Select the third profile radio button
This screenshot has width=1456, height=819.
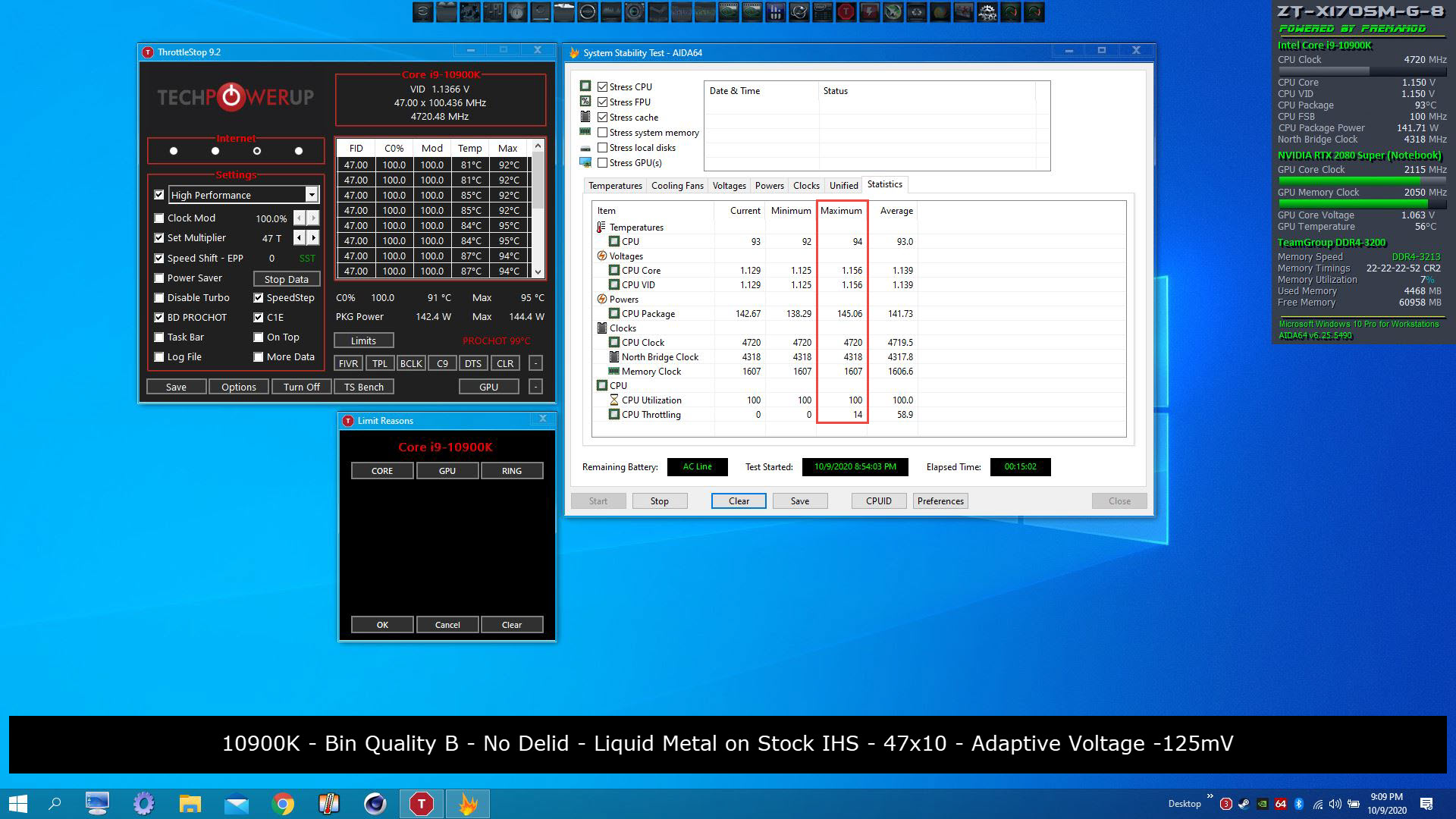257,151
